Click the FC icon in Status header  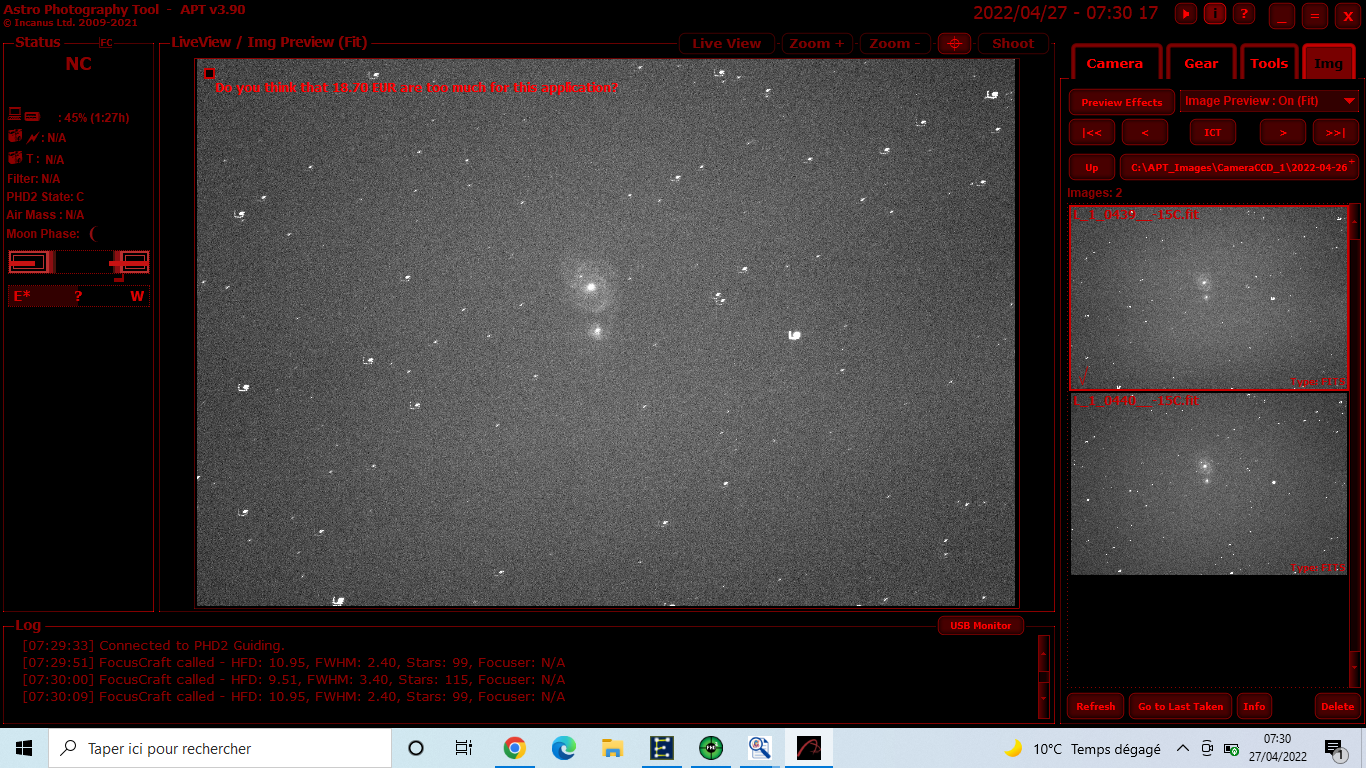click(x=106, y=43)
